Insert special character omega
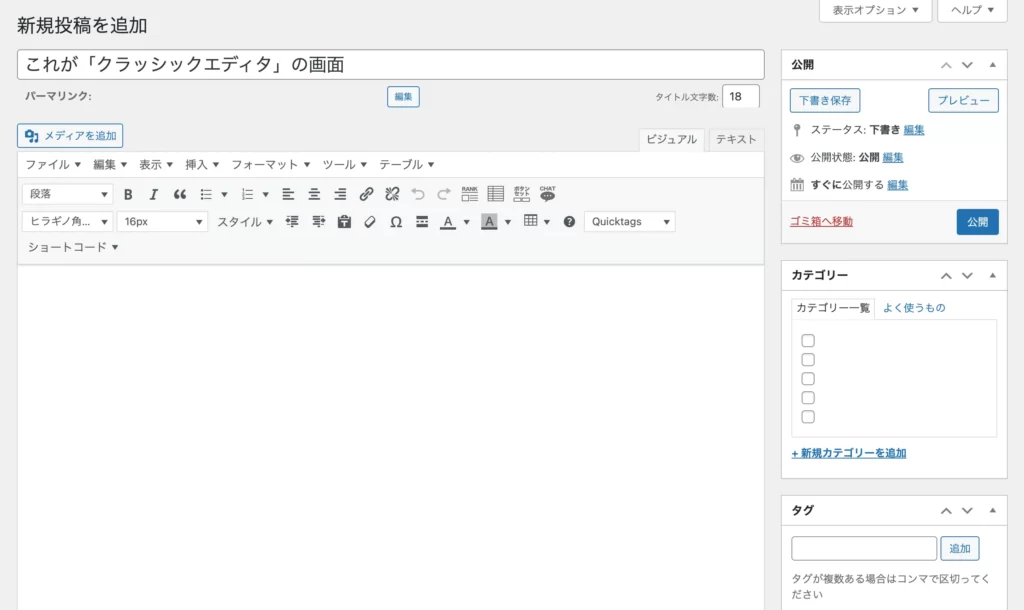The width and height of the screenshot is (1024, 610). [396, 221]
